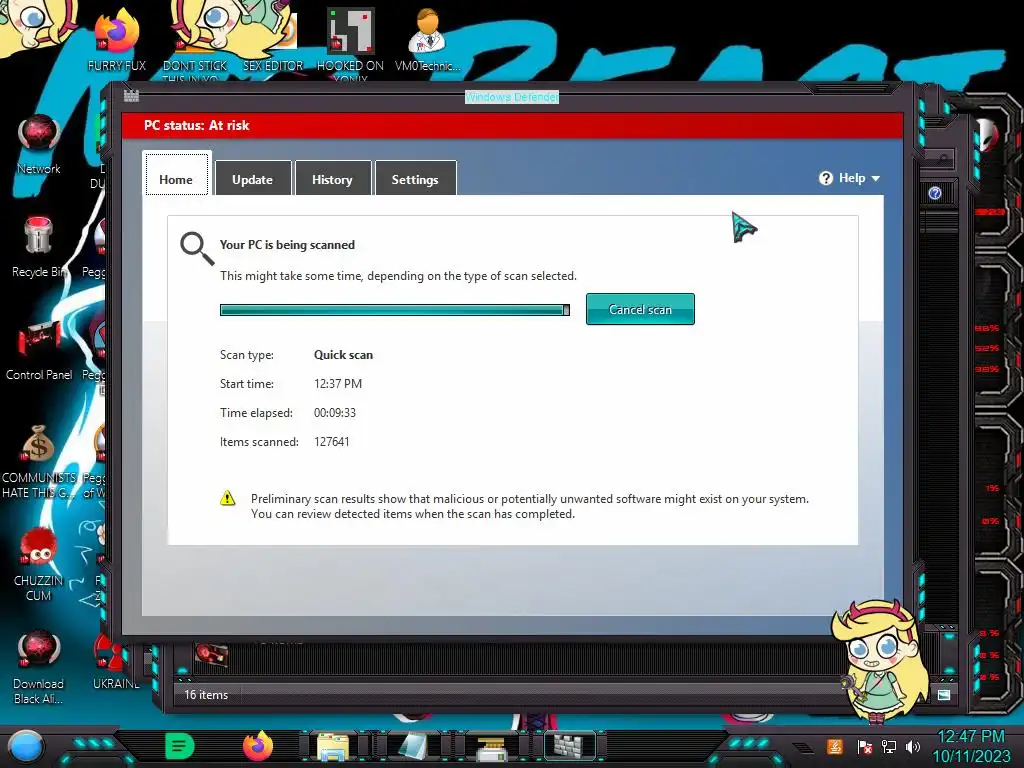Open the CHUZZIN desktop icon
The height and width of the screenshot is (768, 1024).
pos(39,564)
